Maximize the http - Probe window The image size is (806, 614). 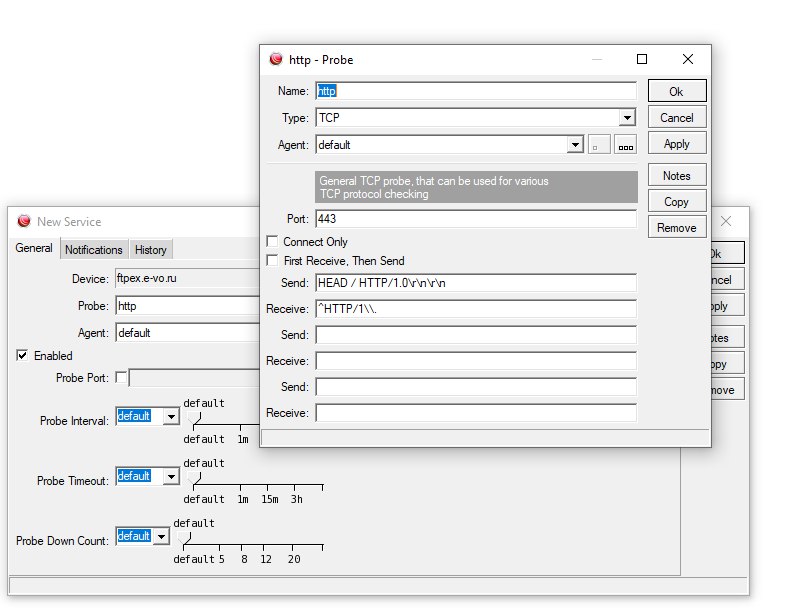[642, 59]
